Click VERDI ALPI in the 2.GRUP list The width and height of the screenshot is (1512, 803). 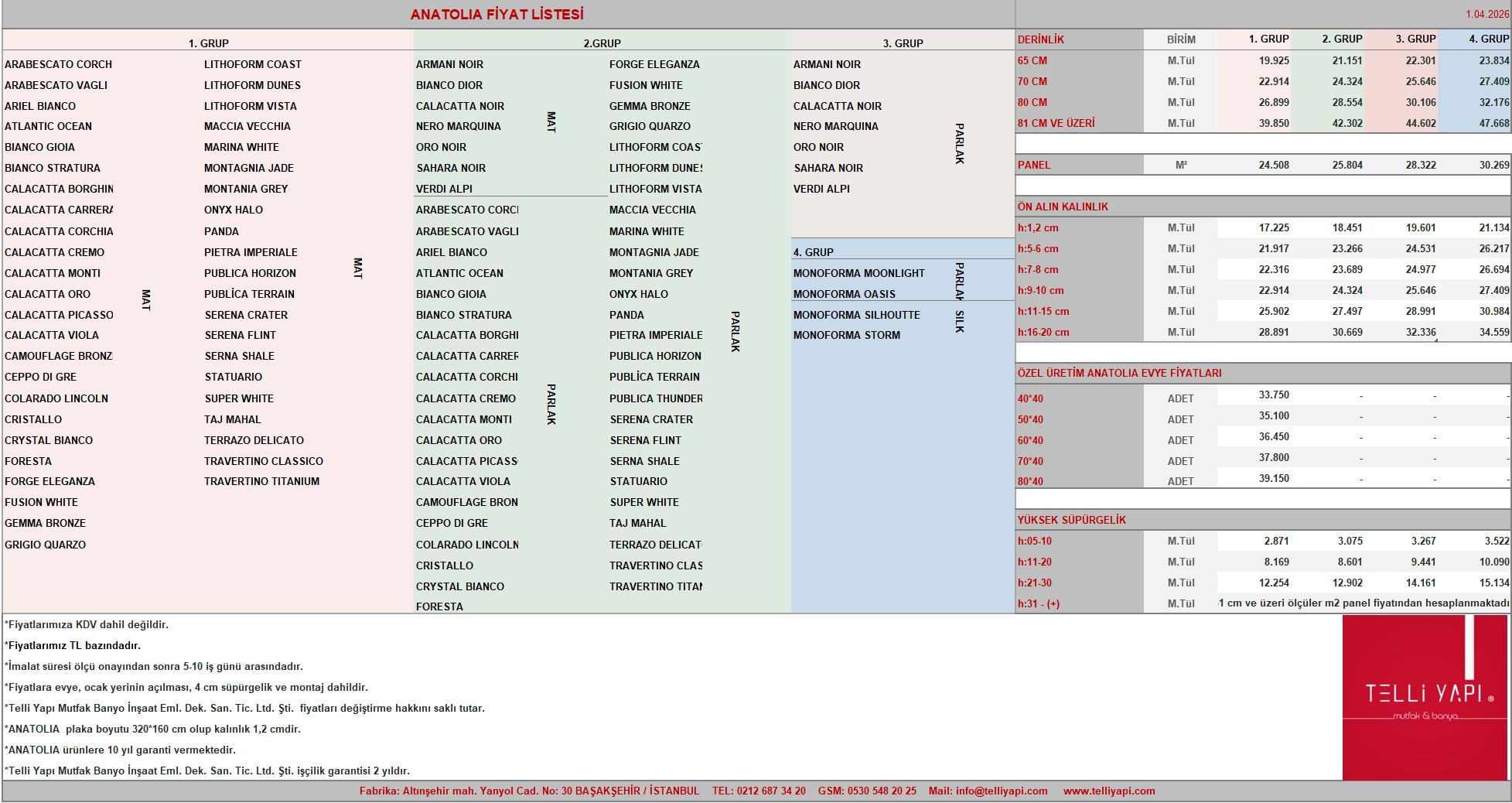[445, 189]
